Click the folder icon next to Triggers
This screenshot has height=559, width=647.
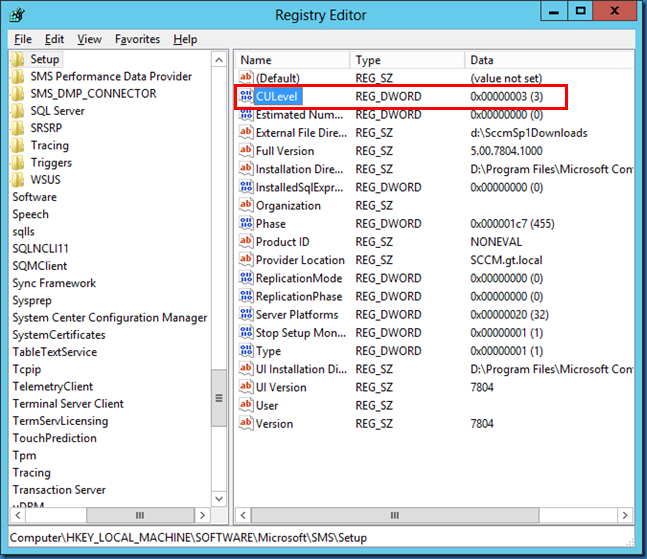[18, 163]
